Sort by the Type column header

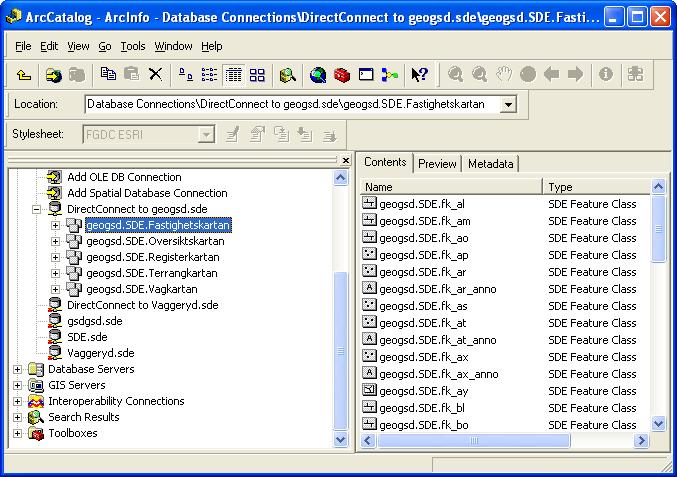pyautogui.click(x=597, y=187)
